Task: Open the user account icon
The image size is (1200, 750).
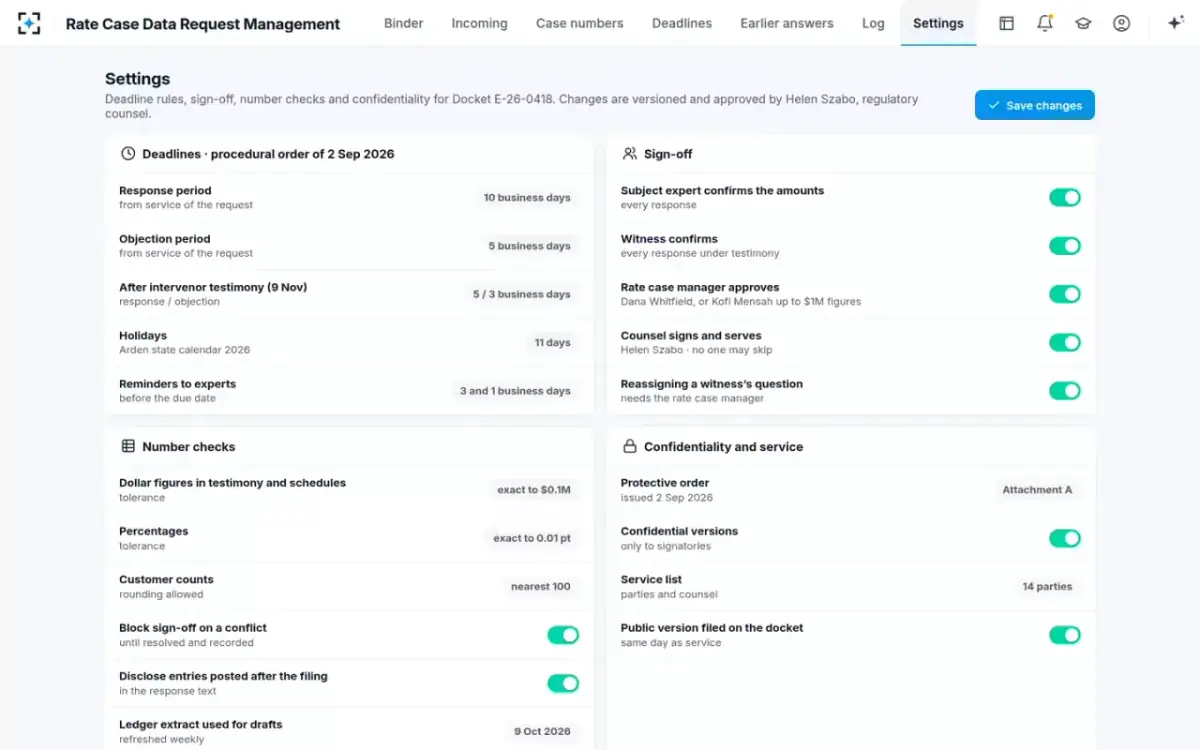Action: point(1121,23)
